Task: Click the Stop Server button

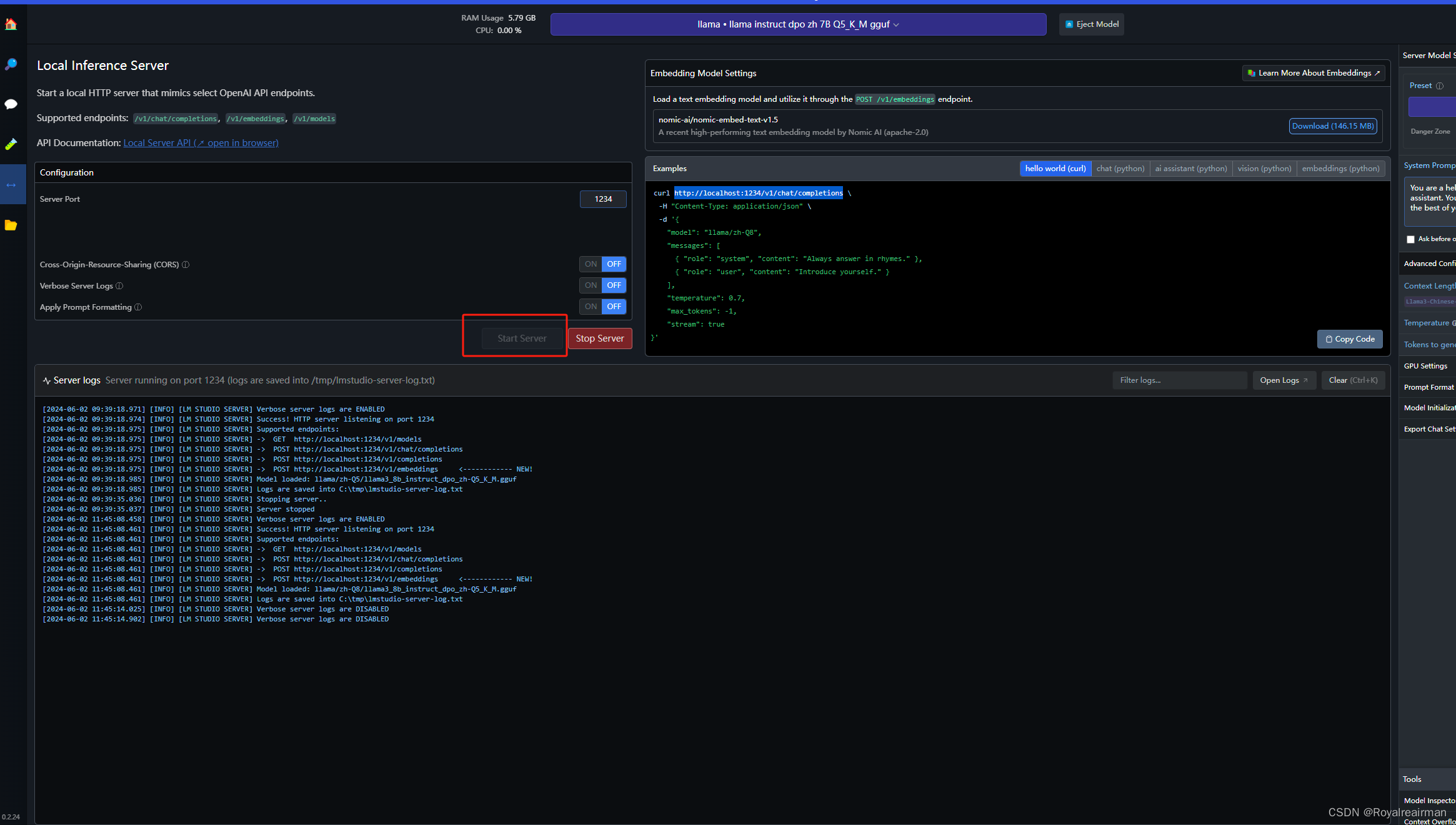Action: point(600,337)
